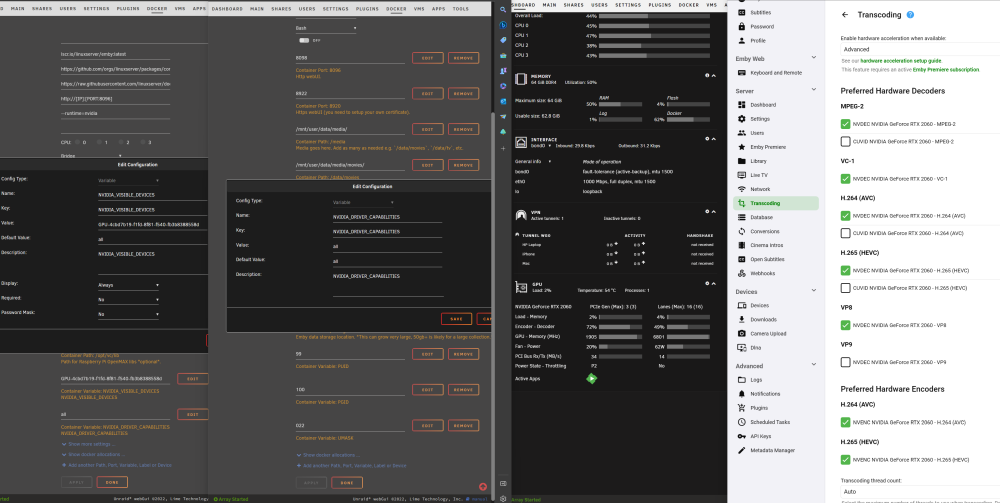1000x503 pixels.
Task: Uncheck NVDEC RTX 2060 VC-1 decoder
Action: tap(846, 179)
